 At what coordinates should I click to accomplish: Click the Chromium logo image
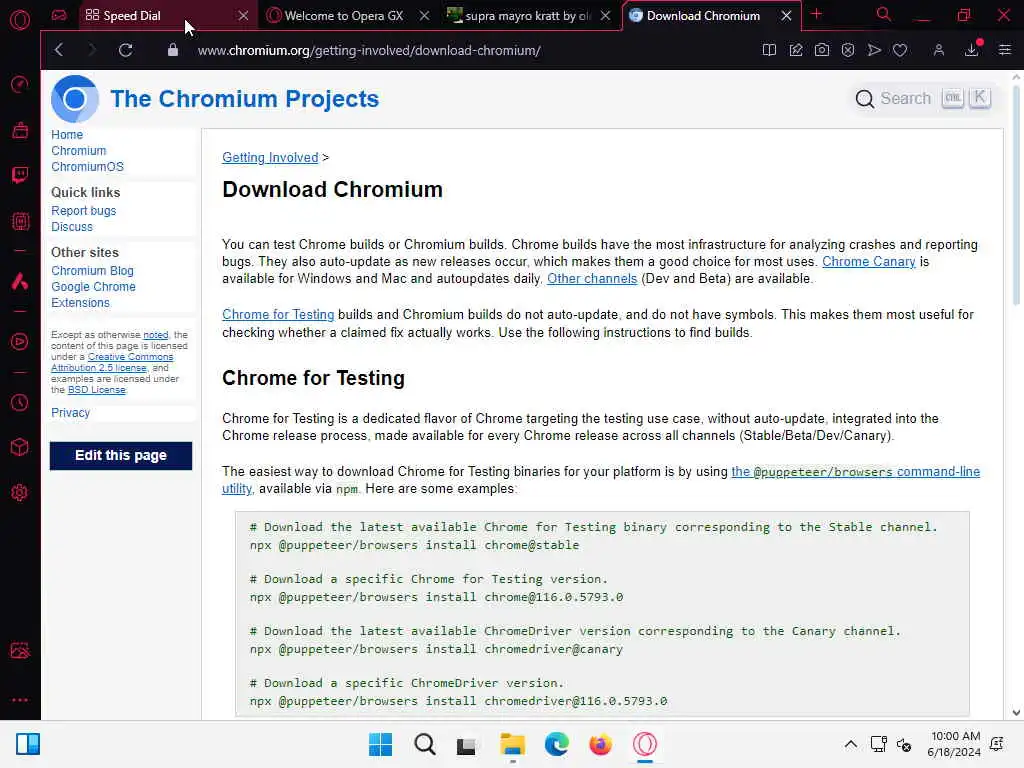click(x=74, y=99)
